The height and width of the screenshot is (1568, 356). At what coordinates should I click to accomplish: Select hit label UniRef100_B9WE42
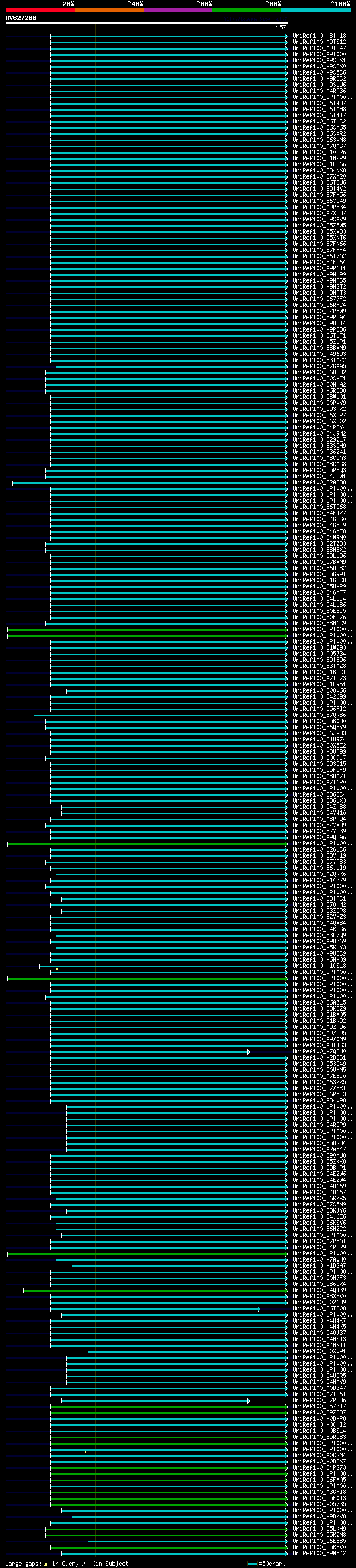coord(319,1553)
